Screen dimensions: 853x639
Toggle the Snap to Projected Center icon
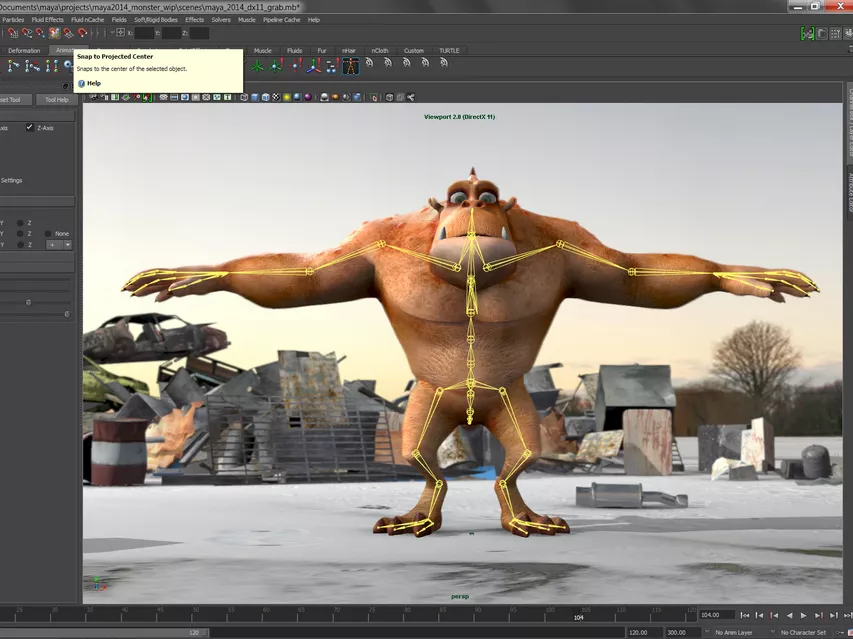pos(54,33)
